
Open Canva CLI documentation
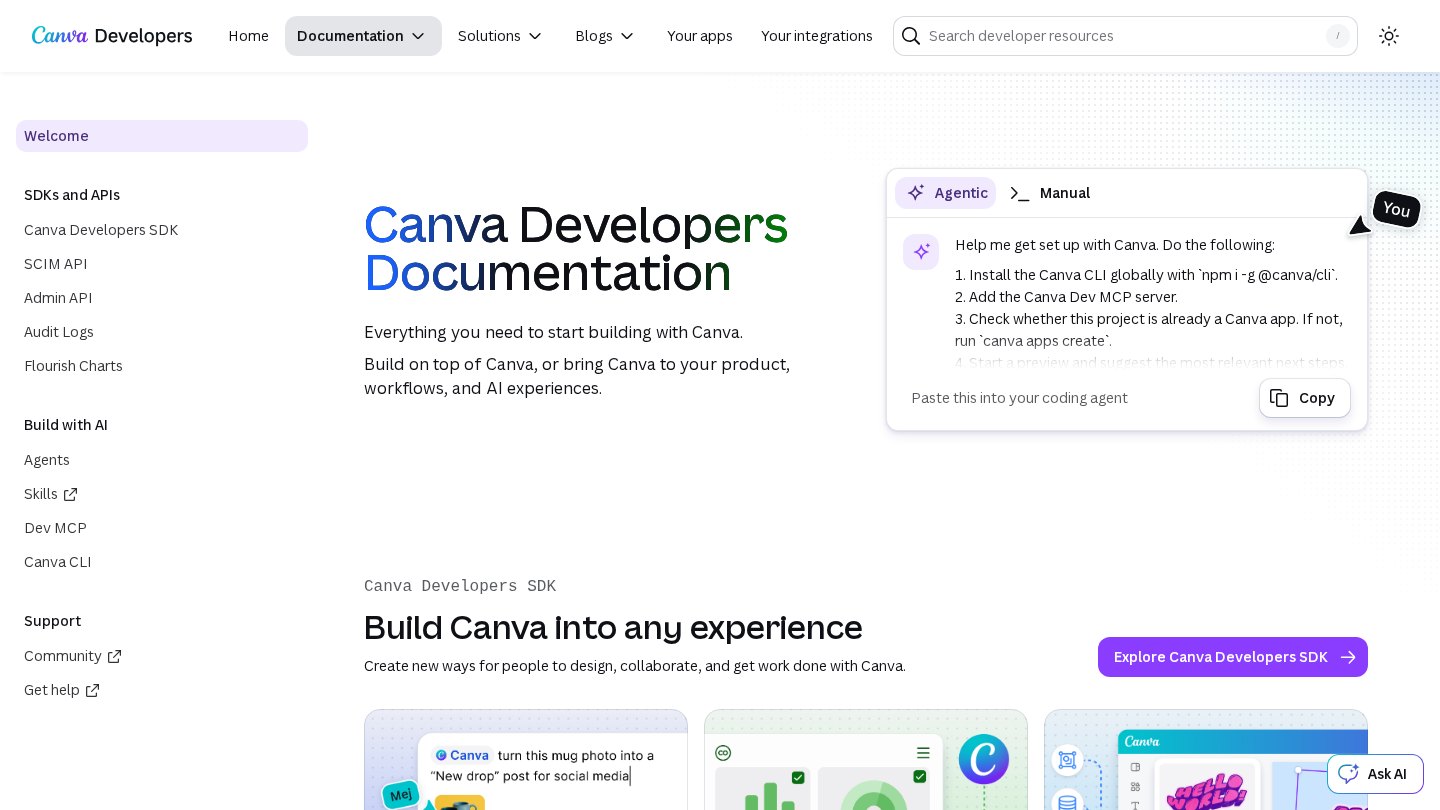[58, 562]
